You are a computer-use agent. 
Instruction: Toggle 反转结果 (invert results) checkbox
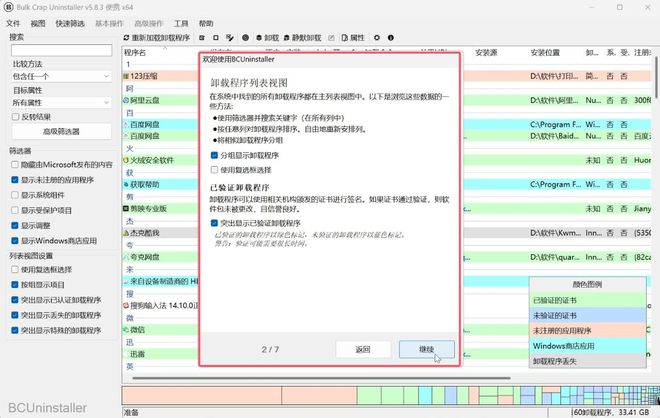[16, 117]
